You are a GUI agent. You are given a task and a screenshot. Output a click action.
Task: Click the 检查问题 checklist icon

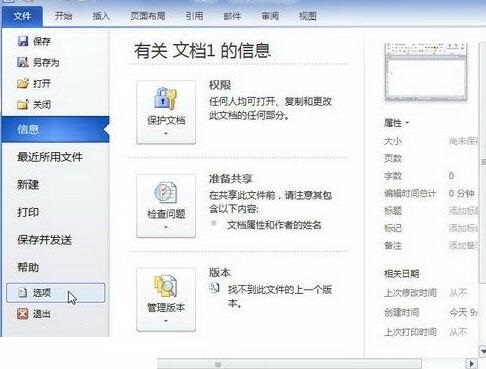166,193
